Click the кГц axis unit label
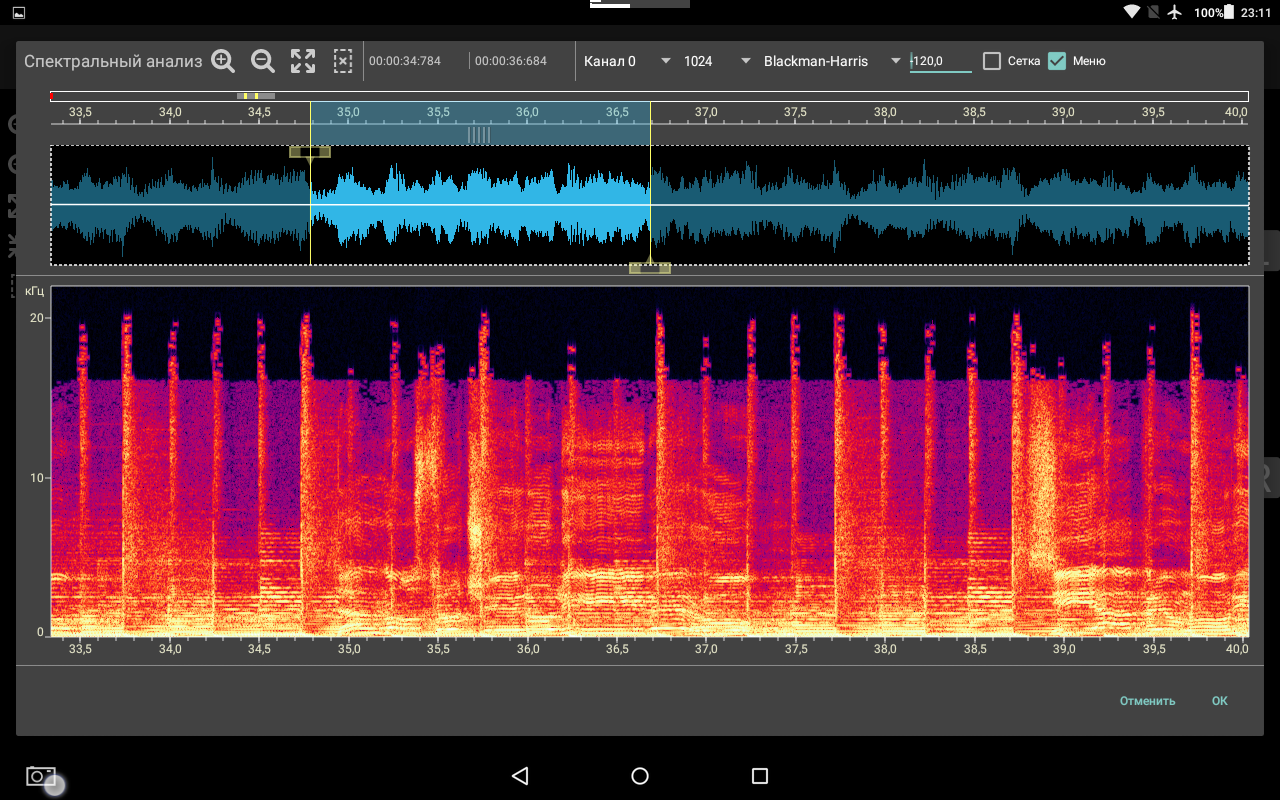This screenshot has width=1280, height=800. pos(34,291)
